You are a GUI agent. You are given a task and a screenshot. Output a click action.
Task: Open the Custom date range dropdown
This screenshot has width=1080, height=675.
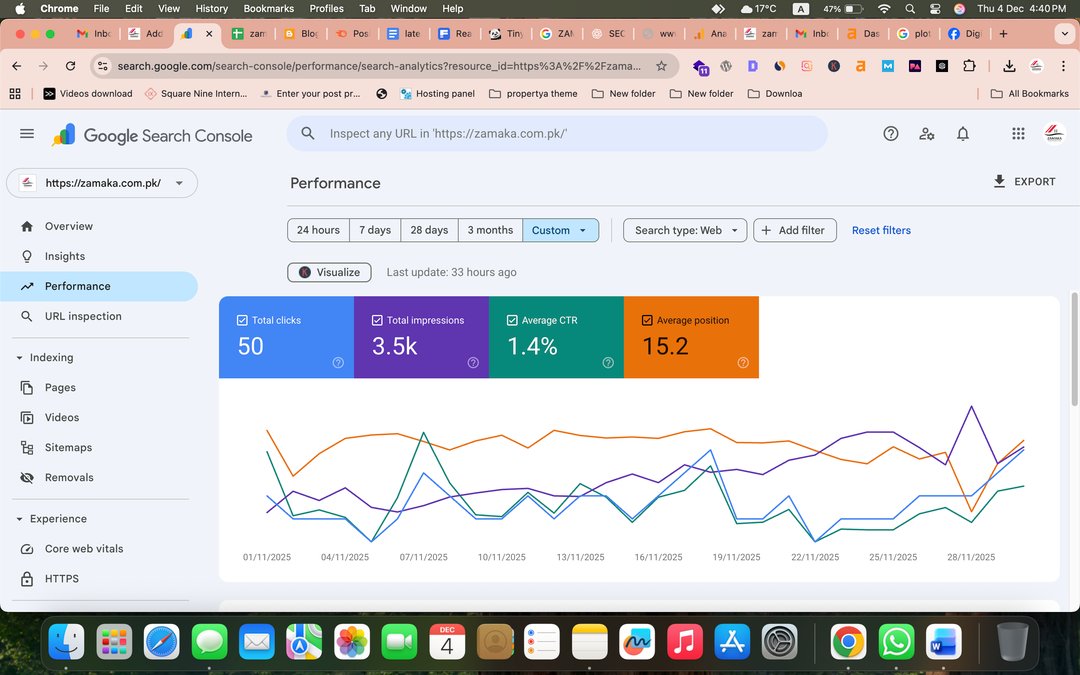tap(560, 230)
